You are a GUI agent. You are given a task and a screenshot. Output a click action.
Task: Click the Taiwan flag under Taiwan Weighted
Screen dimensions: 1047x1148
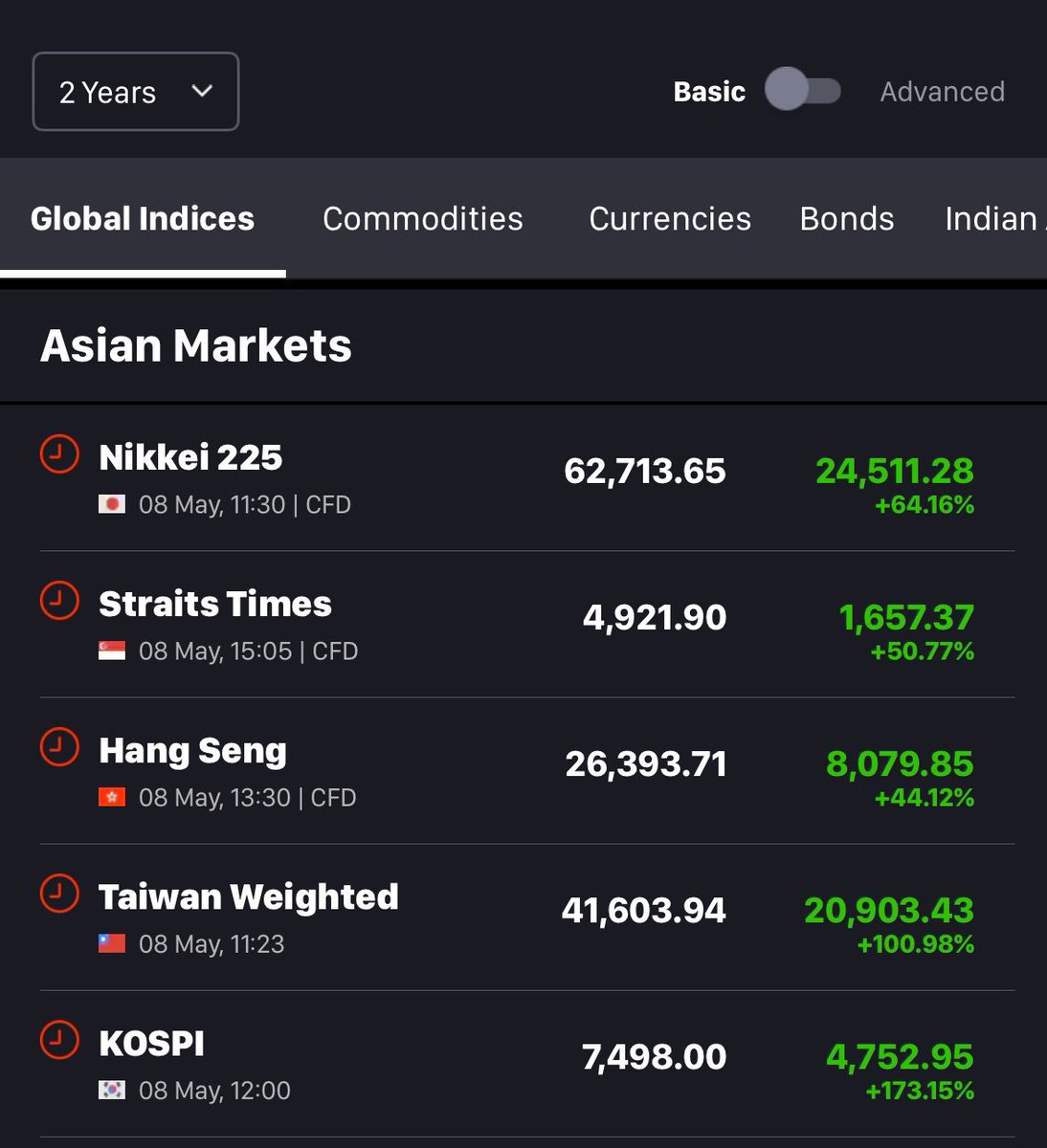click(x=112, y=943)
